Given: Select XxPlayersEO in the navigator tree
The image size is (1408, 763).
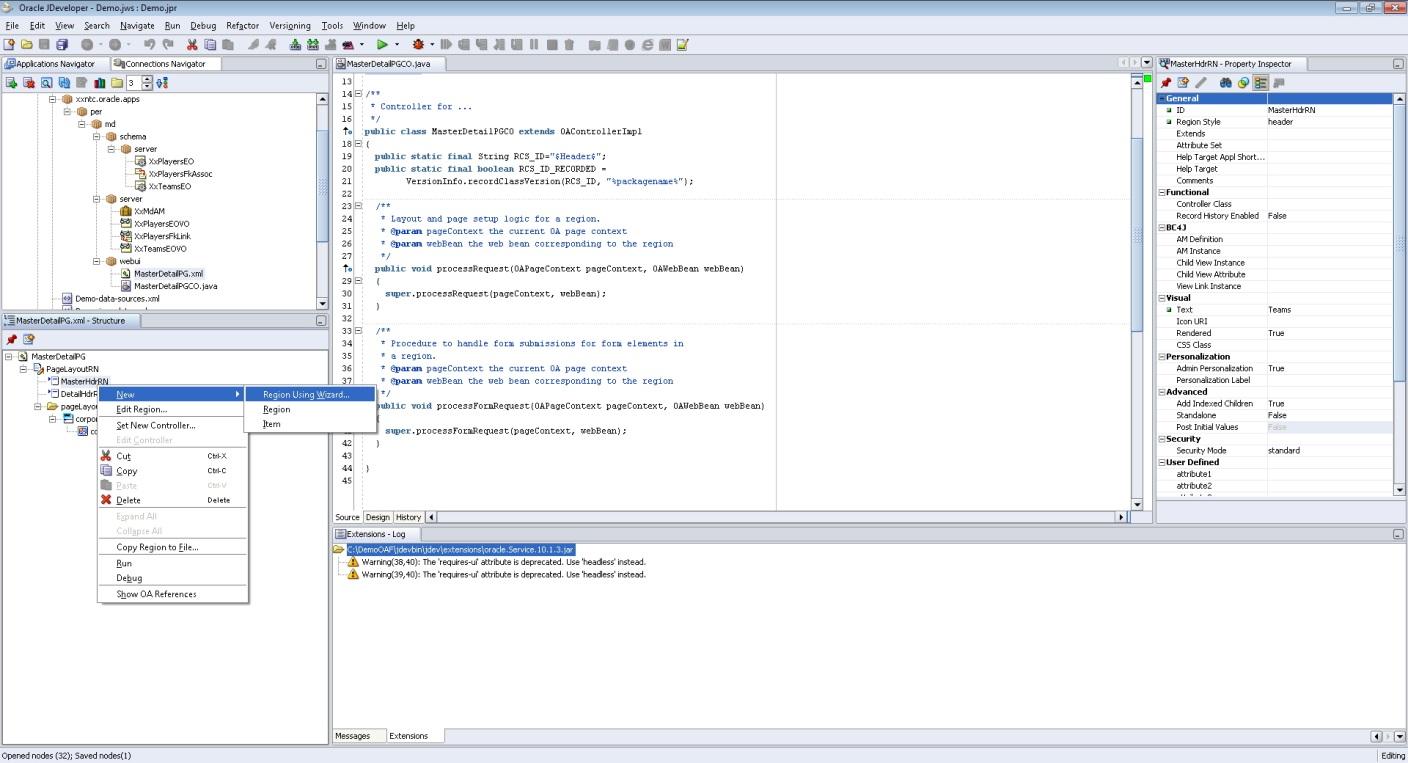Looking at the screenshot, I should click(x=171, y=161).
